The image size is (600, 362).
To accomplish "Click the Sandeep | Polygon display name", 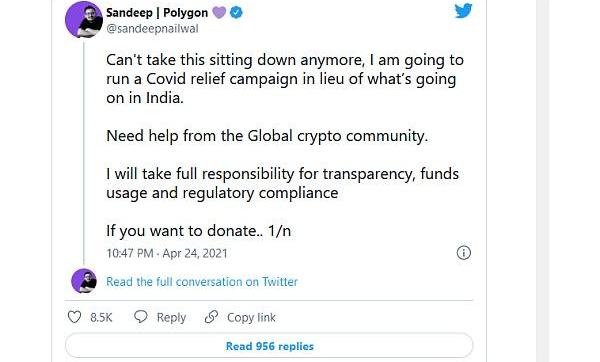I will [157, 13].
